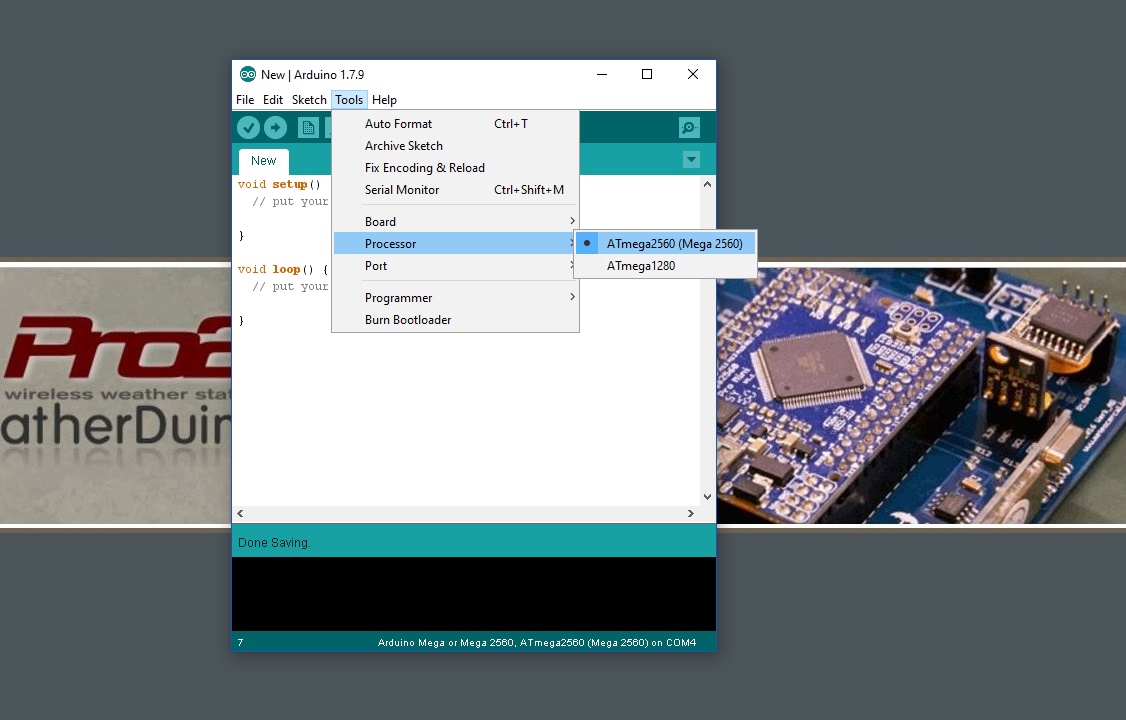This screenshot has height=720, width=1126.
Task: Click the editor's vertical scrollbar down arrow
Action: 707,497
